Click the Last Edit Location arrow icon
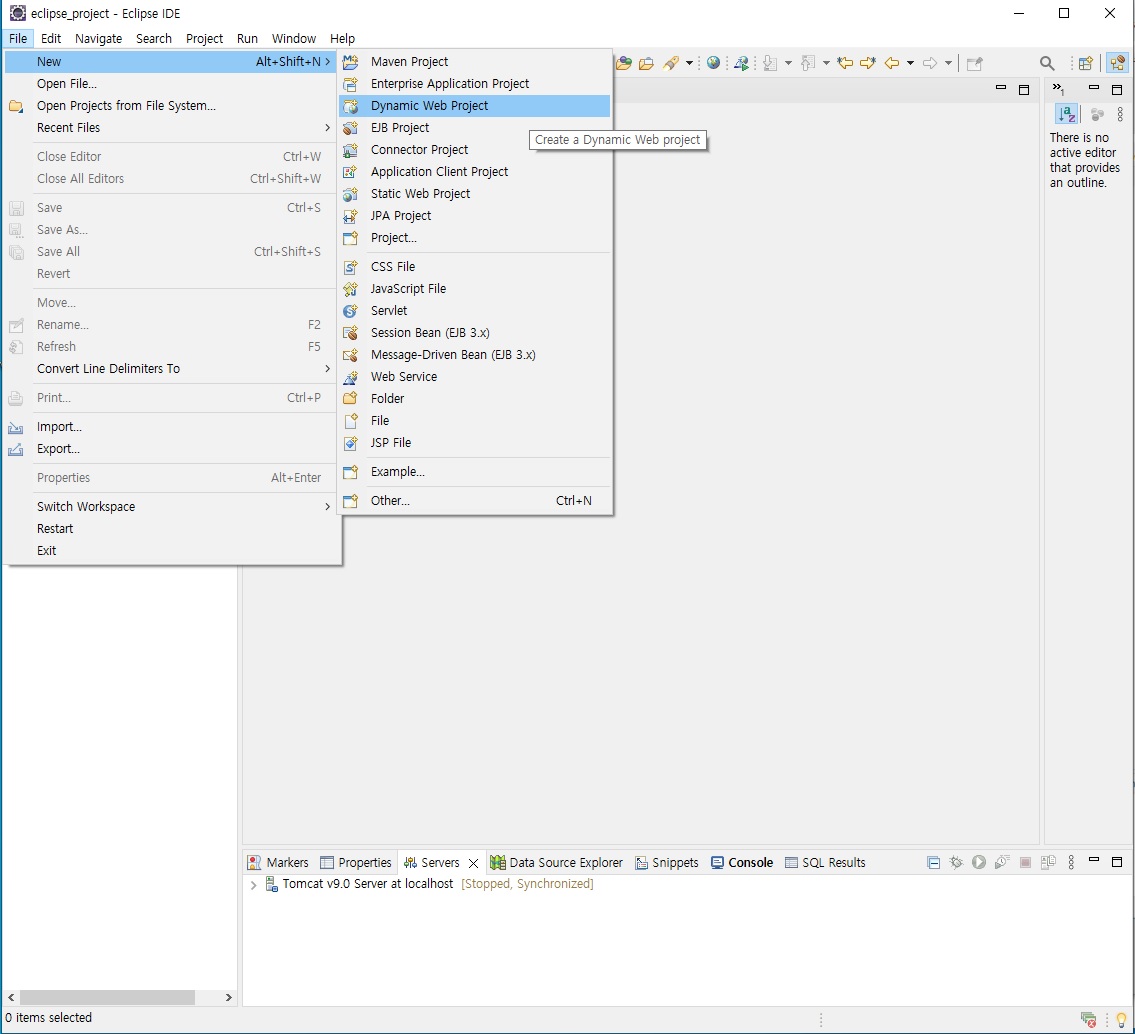The image size is (1135, 1034). click(845, 64)
